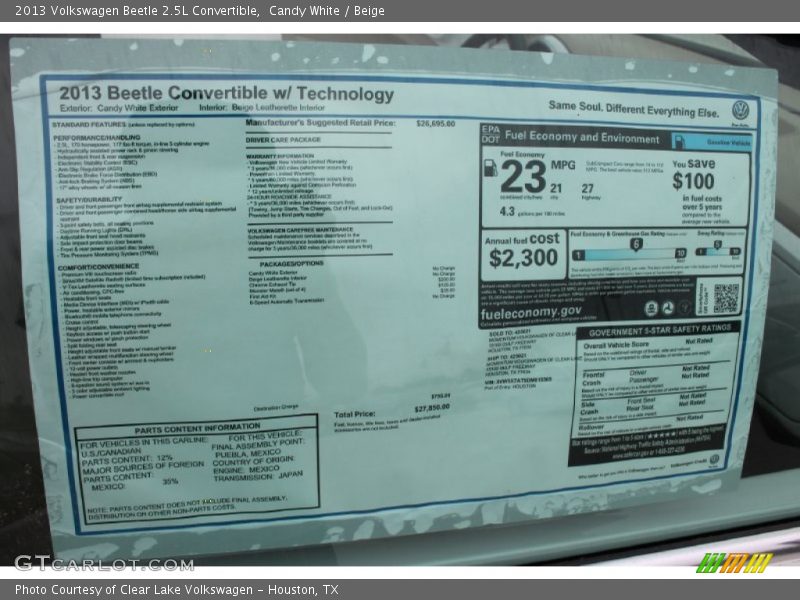Click "STANDARD FEATURES" heading
The width and height of the screenshot is (800, 600).
click(x=89, y=124)
